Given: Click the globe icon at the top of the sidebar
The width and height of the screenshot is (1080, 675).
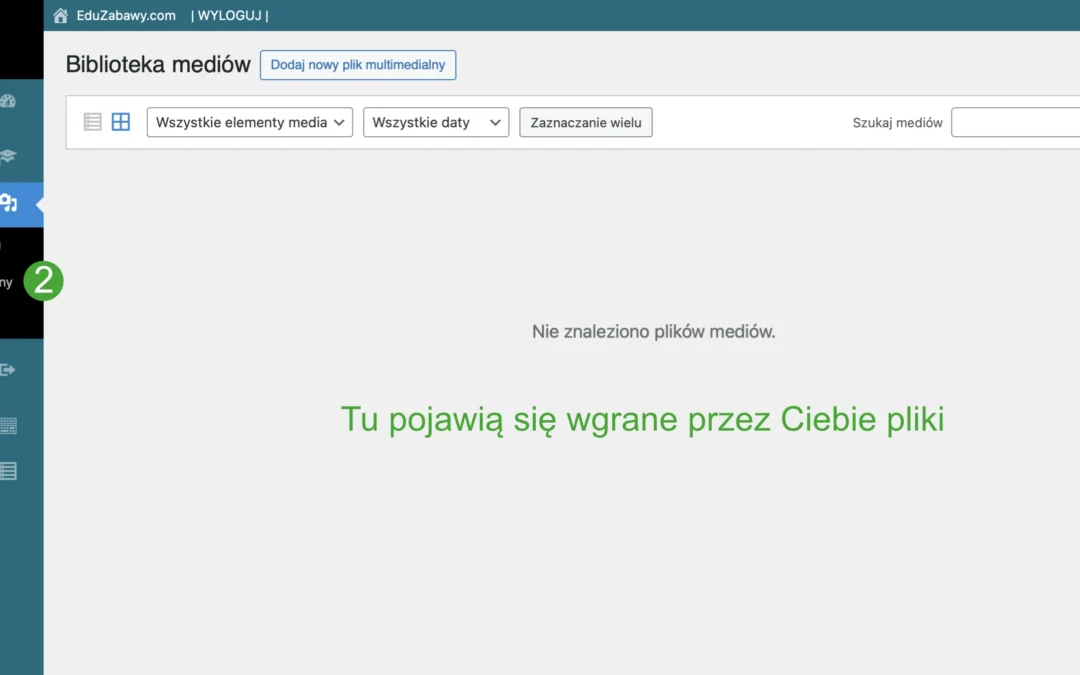Looking at the screenshot, I should pyautogui.click(x=9, y=101).
